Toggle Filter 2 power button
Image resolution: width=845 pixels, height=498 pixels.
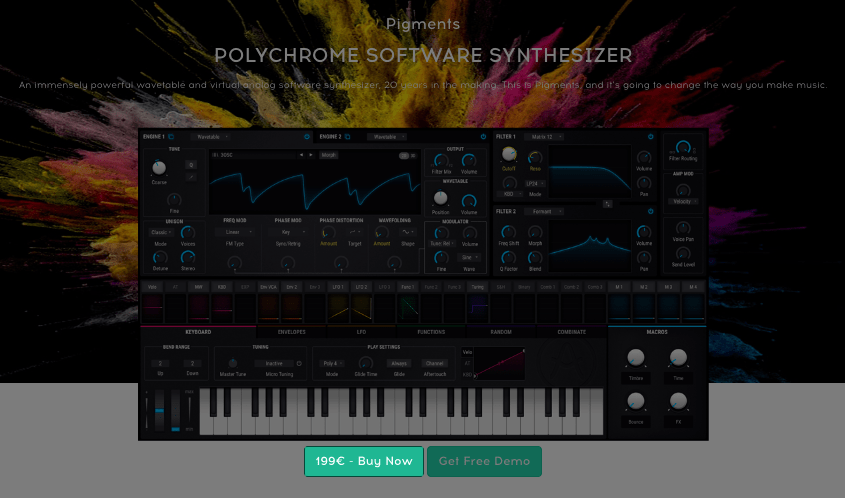[x=650, y=211]
